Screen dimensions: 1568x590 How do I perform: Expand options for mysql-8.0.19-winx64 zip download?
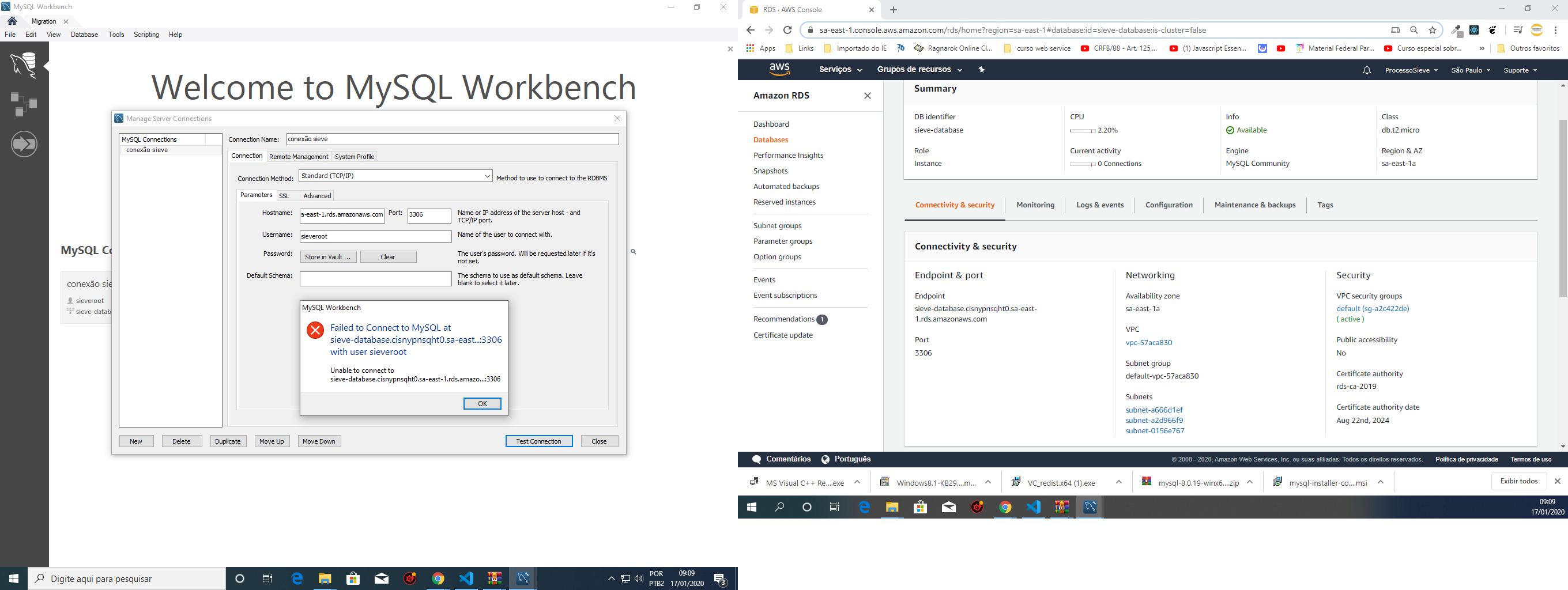(x=1250, y=482)
